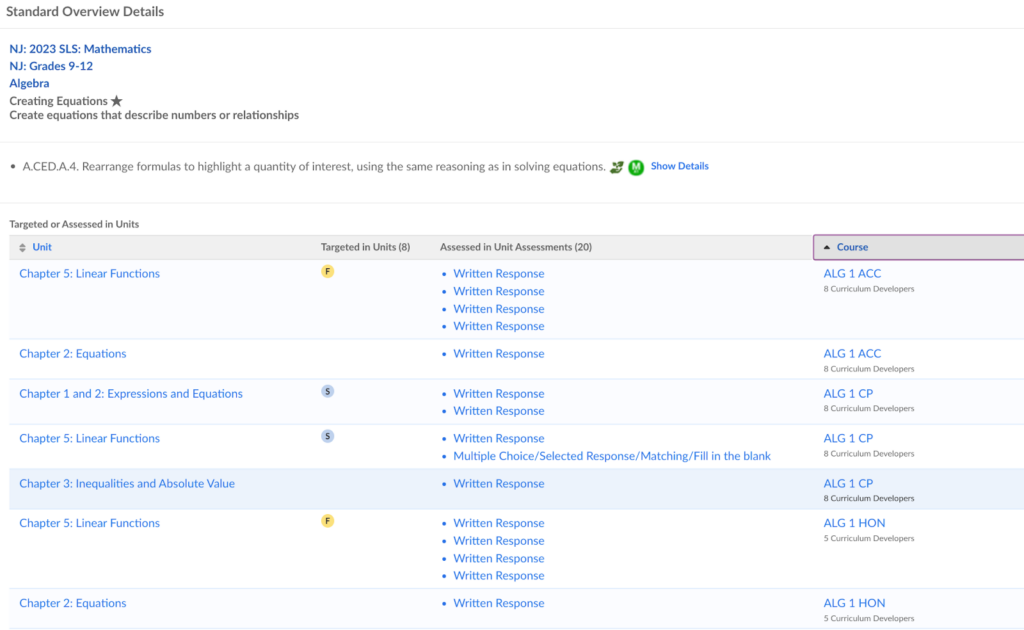Click the green leaf icon beside standard A.CED.A.4
Screen dimensions: 1024x630
617,167
